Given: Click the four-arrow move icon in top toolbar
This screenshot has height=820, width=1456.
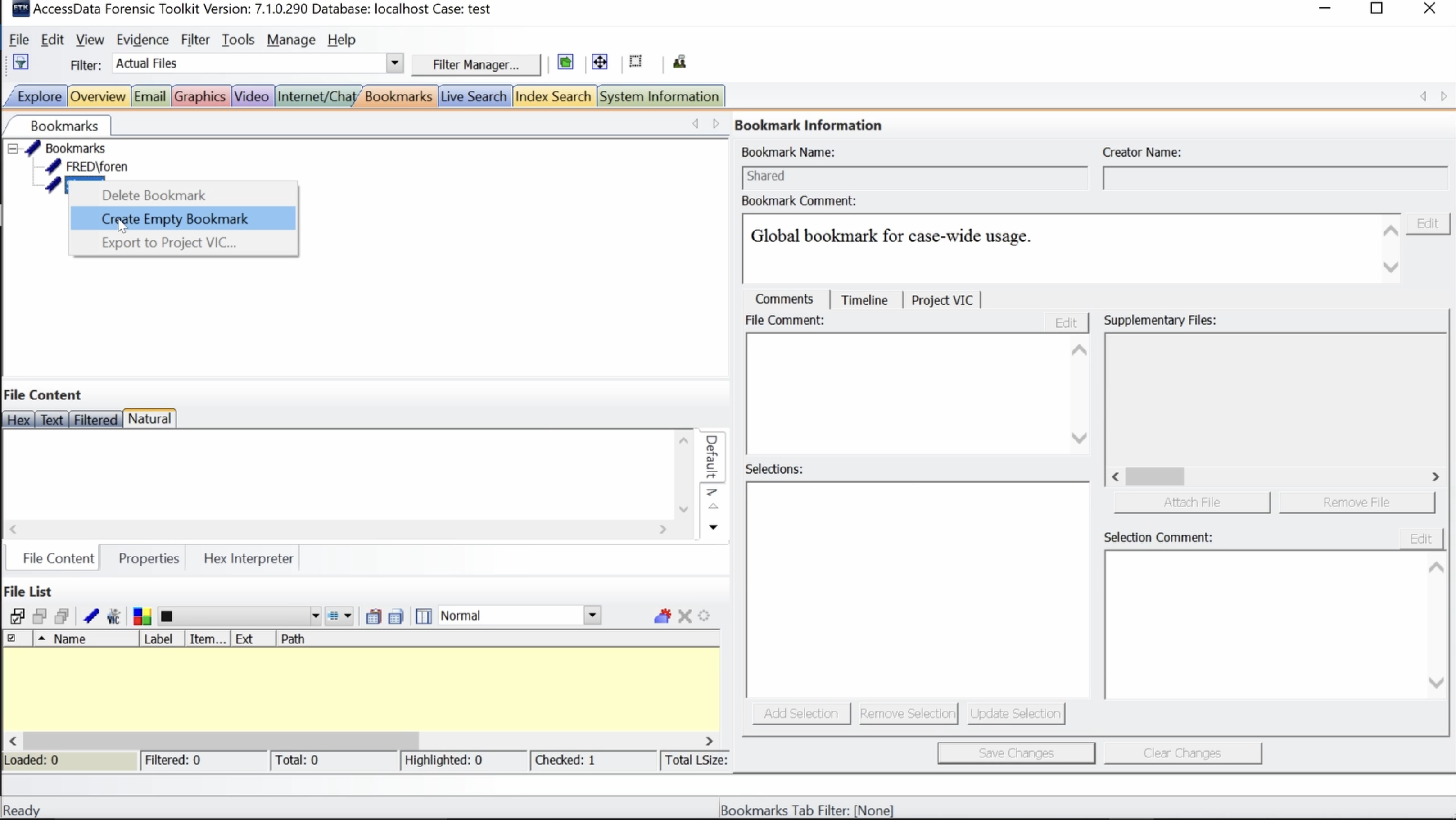Looking at the screenshot, I should click(600, 62).
